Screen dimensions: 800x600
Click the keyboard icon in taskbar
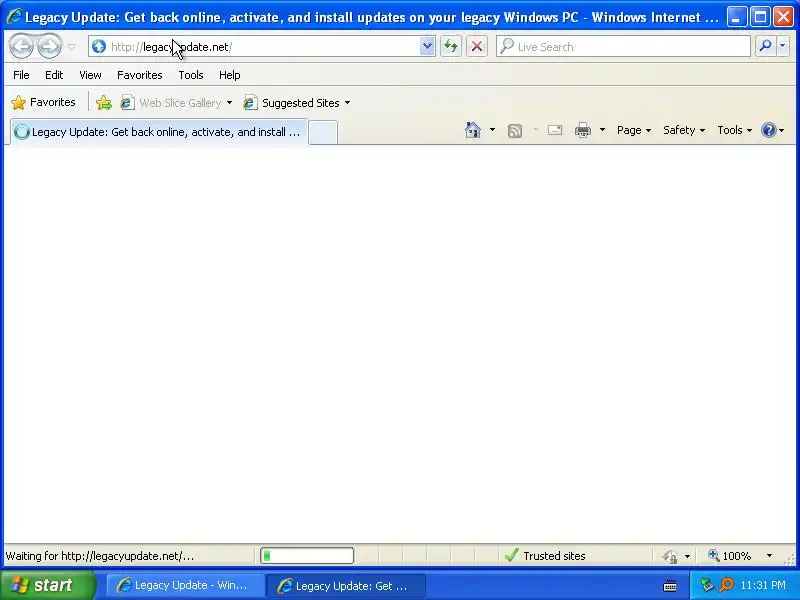pyautogui.click(x=670, y=586)
